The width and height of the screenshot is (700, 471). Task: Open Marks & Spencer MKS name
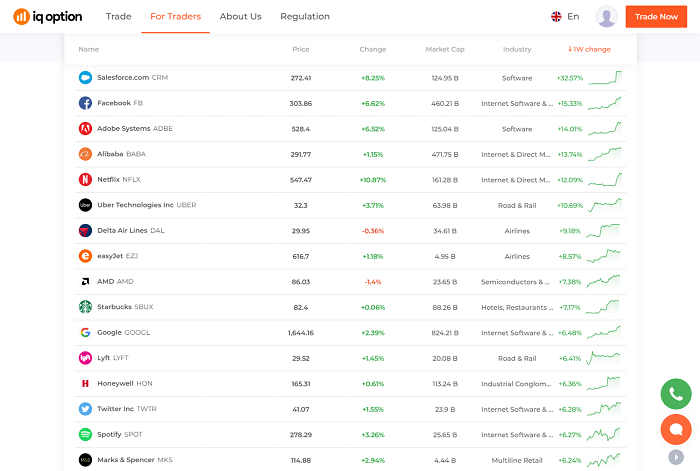pyautogui.click(x=135, y=460)
